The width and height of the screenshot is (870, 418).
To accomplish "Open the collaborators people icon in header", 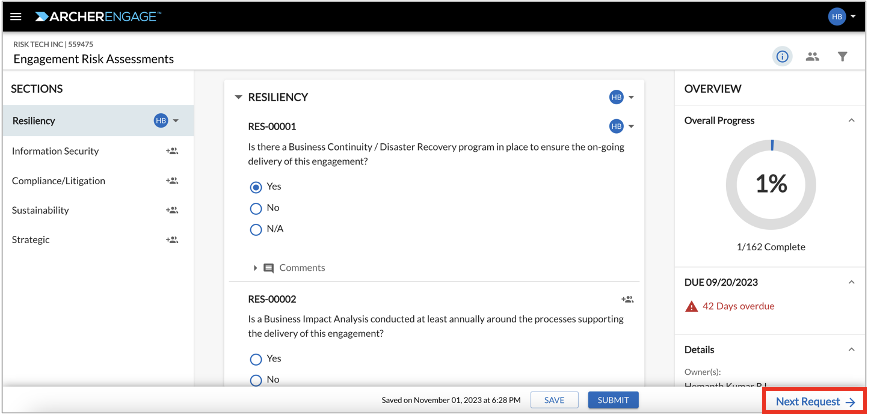I will pos(813,57).
